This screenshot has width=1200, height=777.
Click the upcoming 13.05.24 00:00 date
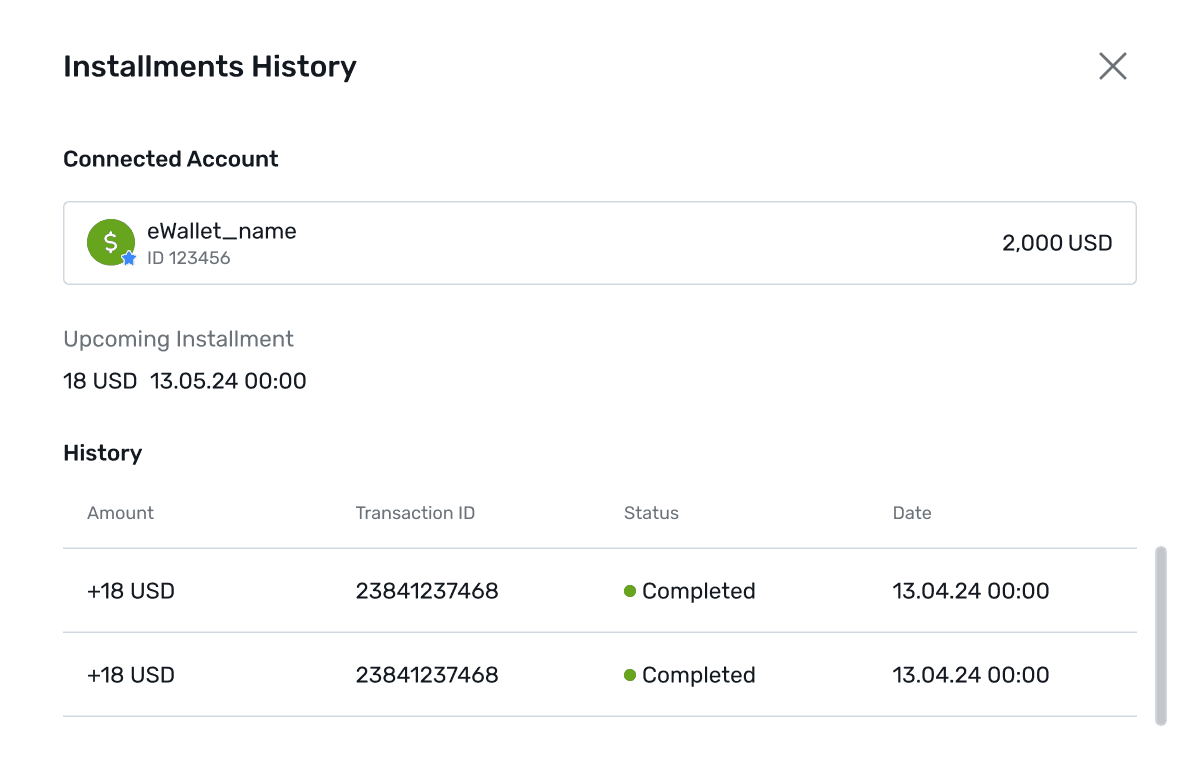[228, 381]
